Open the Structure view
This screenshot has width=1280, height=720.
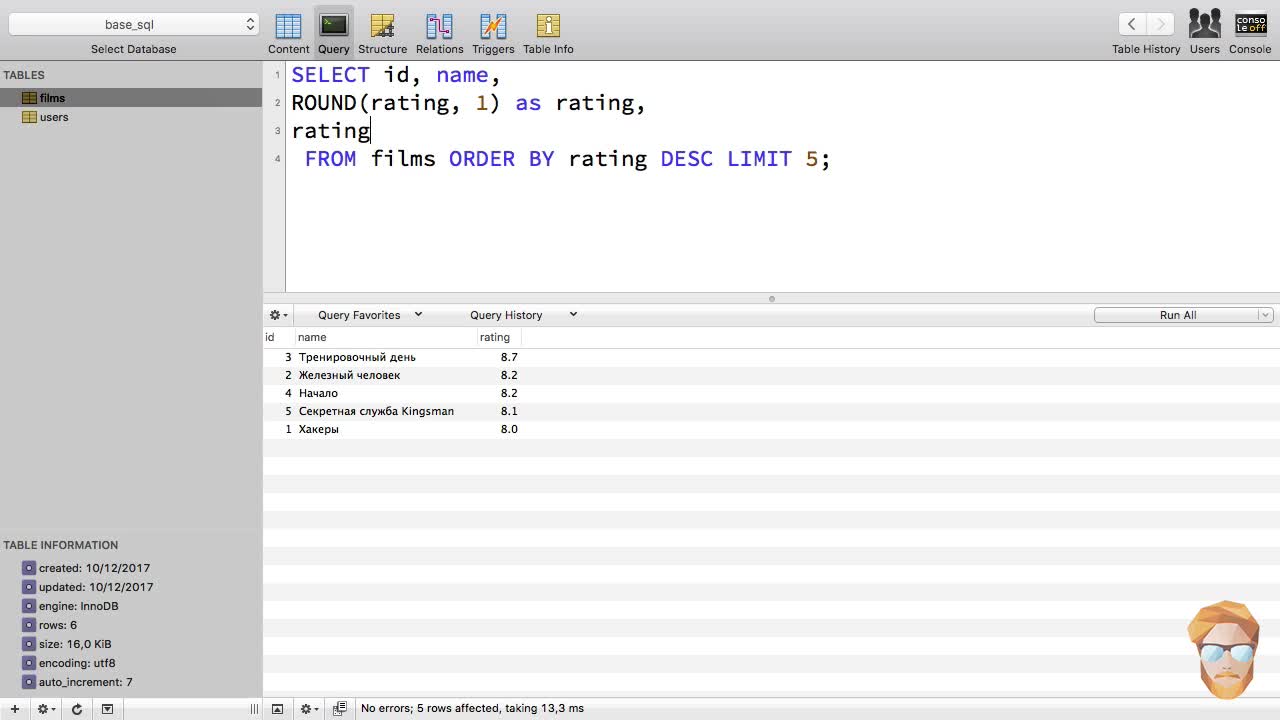tap(382, 33)
